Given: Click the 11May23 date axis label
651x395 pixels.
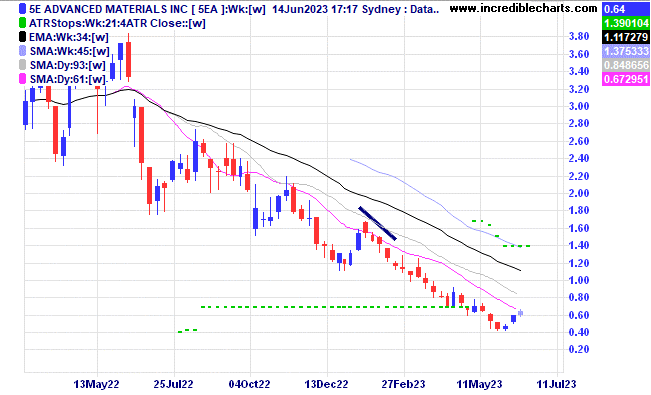Looking at the screenshot, I should (x=480, y=384).
